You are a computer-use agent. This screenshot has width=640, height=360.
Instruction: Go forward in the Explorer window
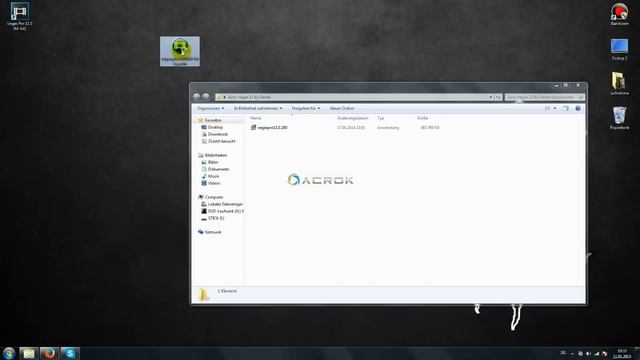pos(206,97)
